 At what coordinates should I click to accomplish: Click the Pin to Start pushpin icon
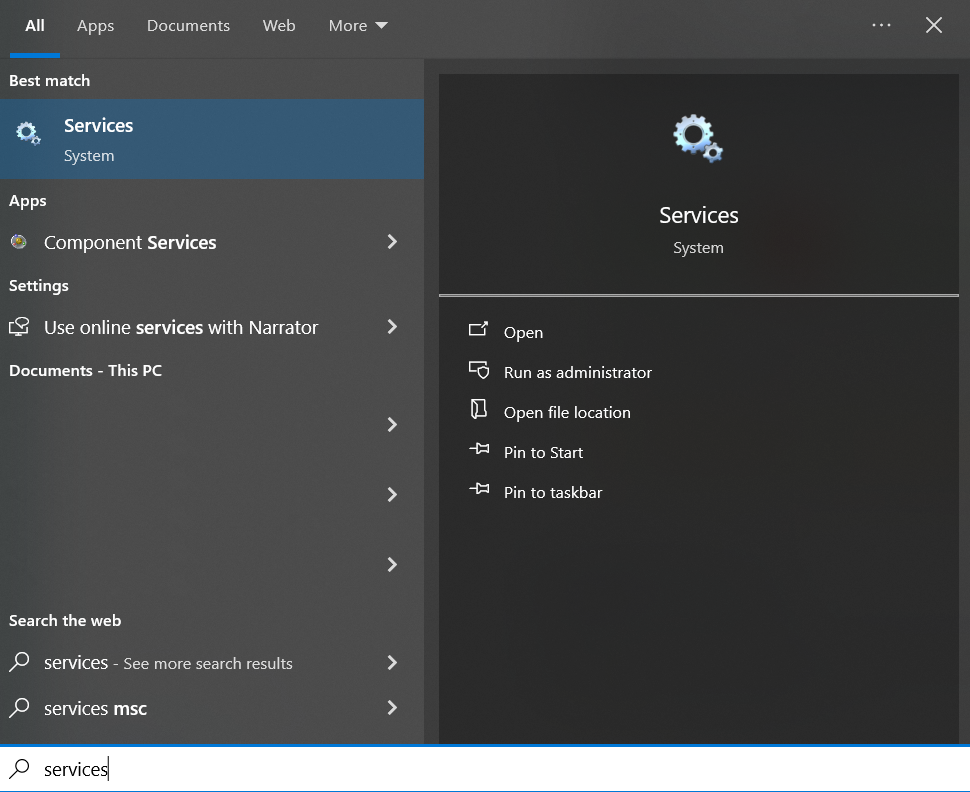click(x=479, y=449)
